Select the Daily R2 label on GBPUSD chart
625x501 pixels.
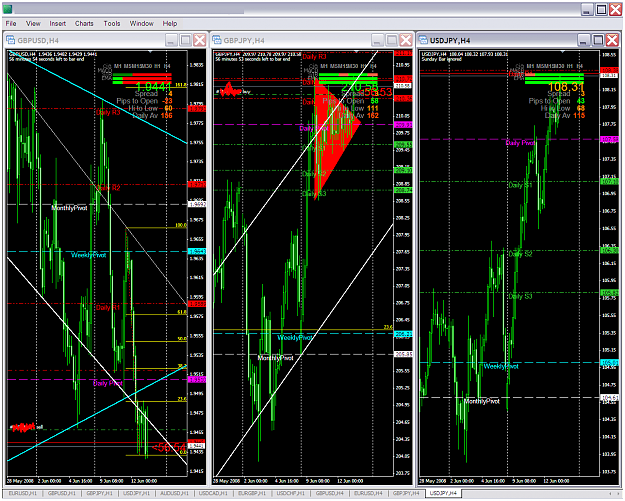(108, 188)
